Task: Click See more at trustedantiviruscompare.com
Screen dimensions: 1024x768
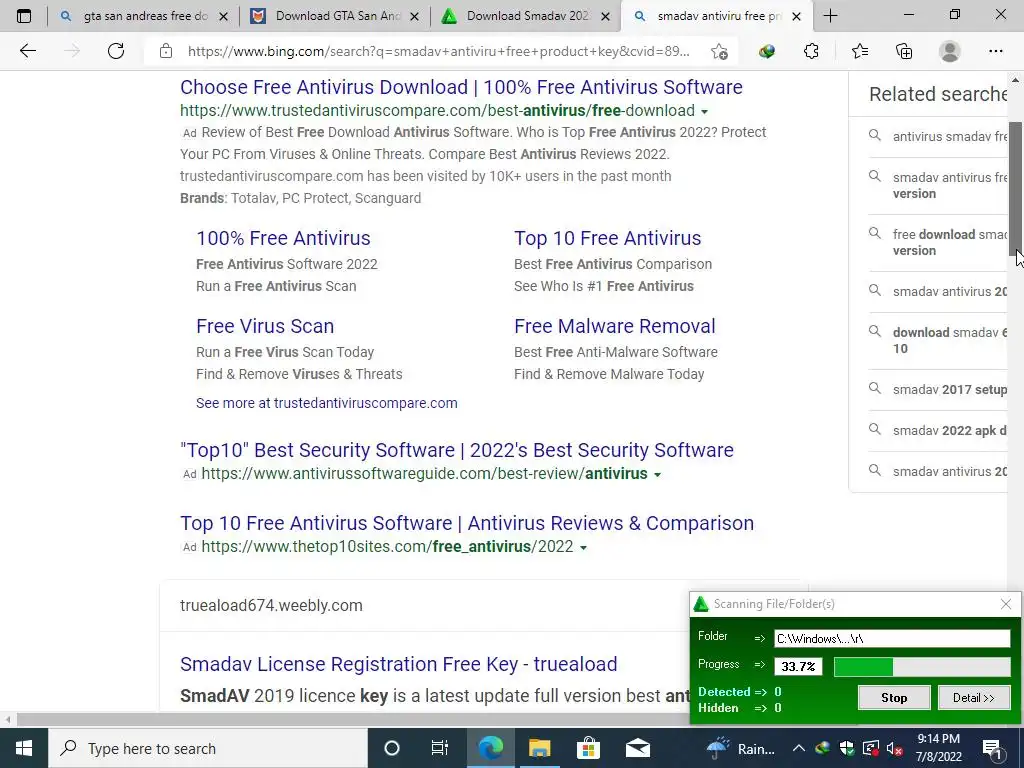Action: coord(327,403)
